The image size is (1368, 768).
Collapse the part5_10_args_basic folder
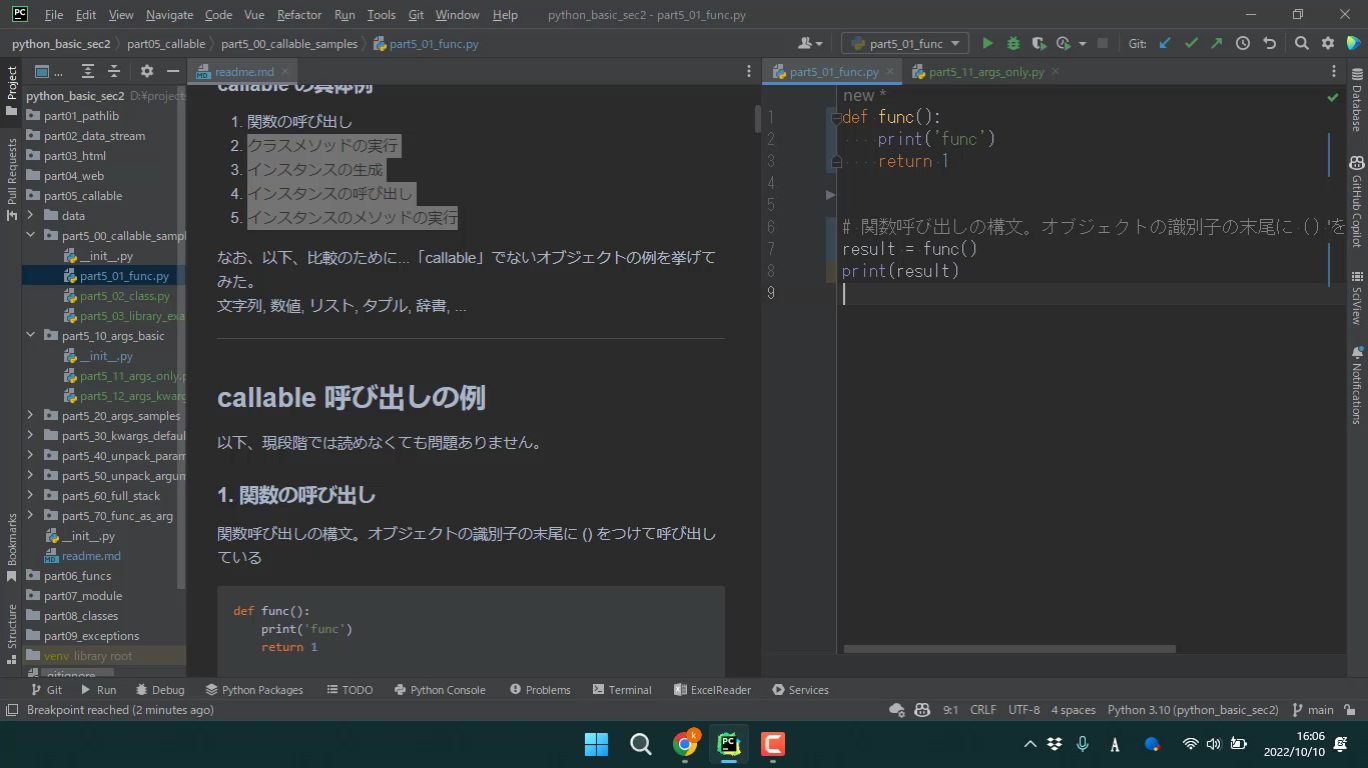coord(31,335)
